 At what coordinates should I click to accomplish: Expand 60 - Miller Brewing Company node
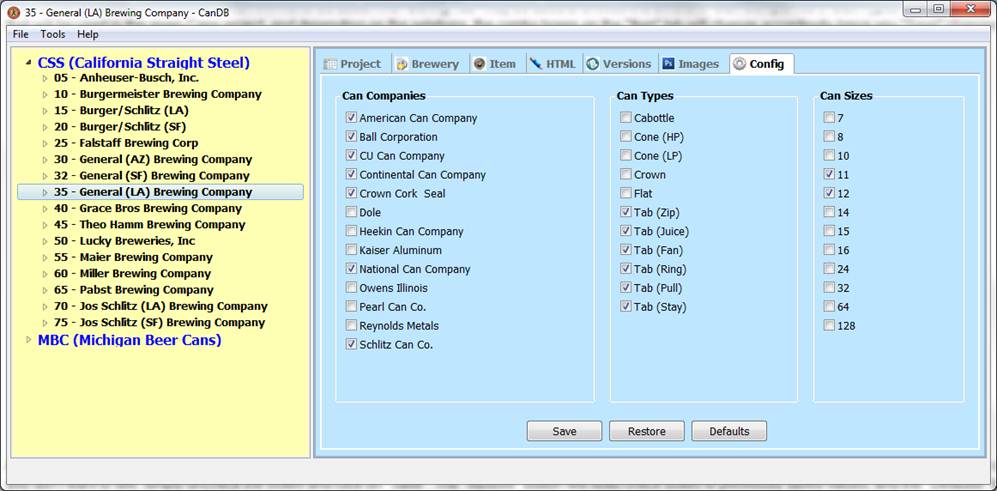pyautogui.click(x=45, y=274)
